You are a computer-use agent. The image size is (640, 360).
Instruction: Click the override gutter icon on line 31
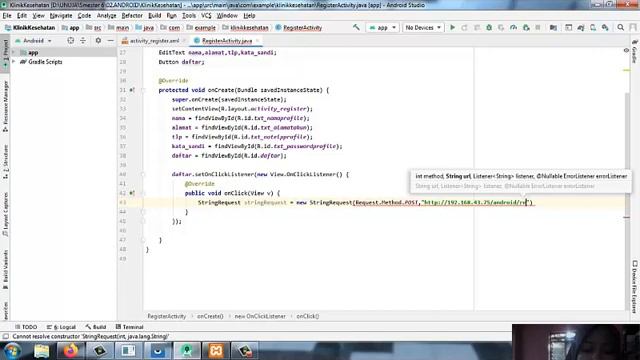coord(132,90)
